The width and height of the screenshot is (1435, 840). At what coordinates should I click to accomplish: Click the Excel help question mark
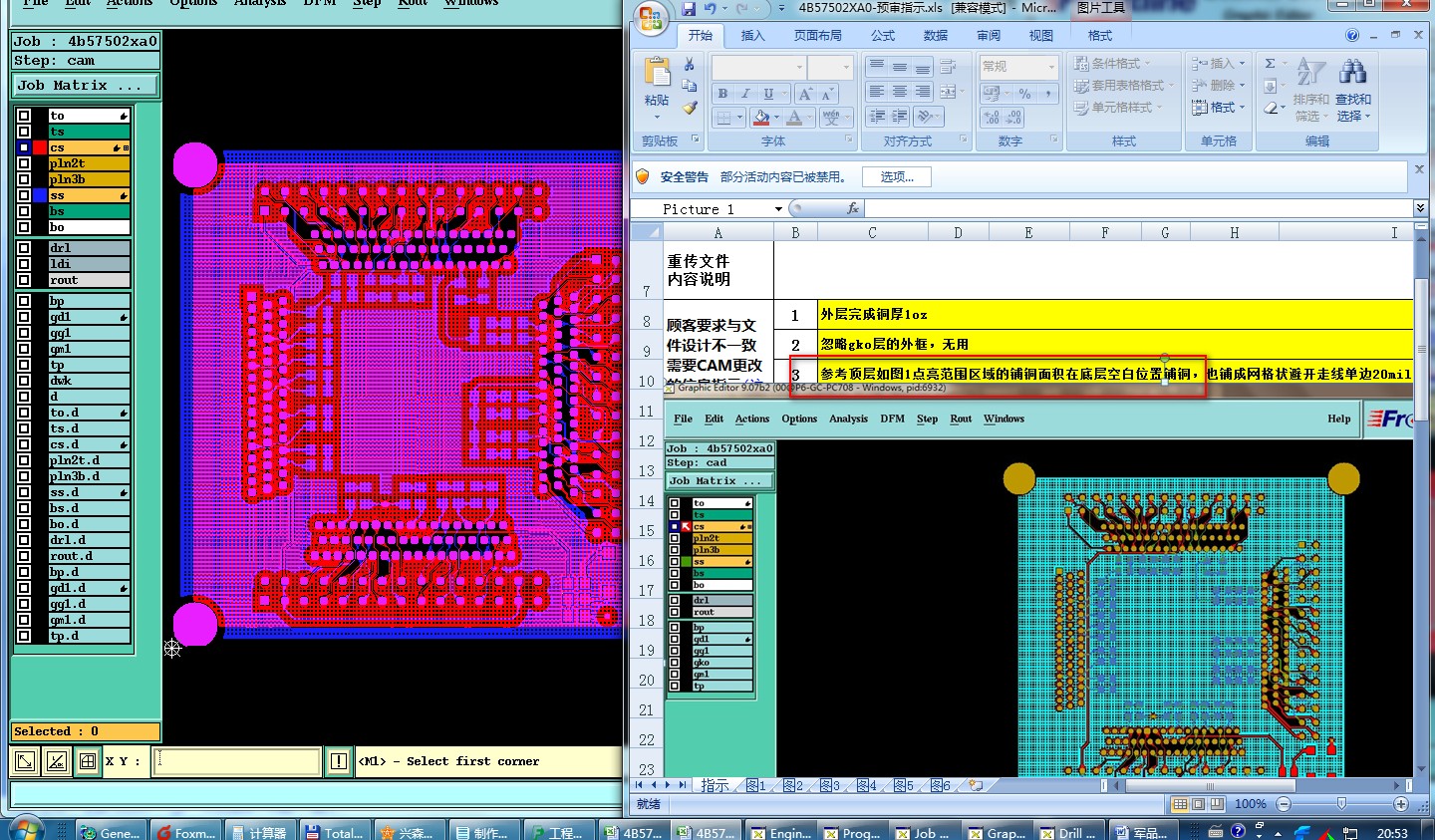pos(1352,35)
